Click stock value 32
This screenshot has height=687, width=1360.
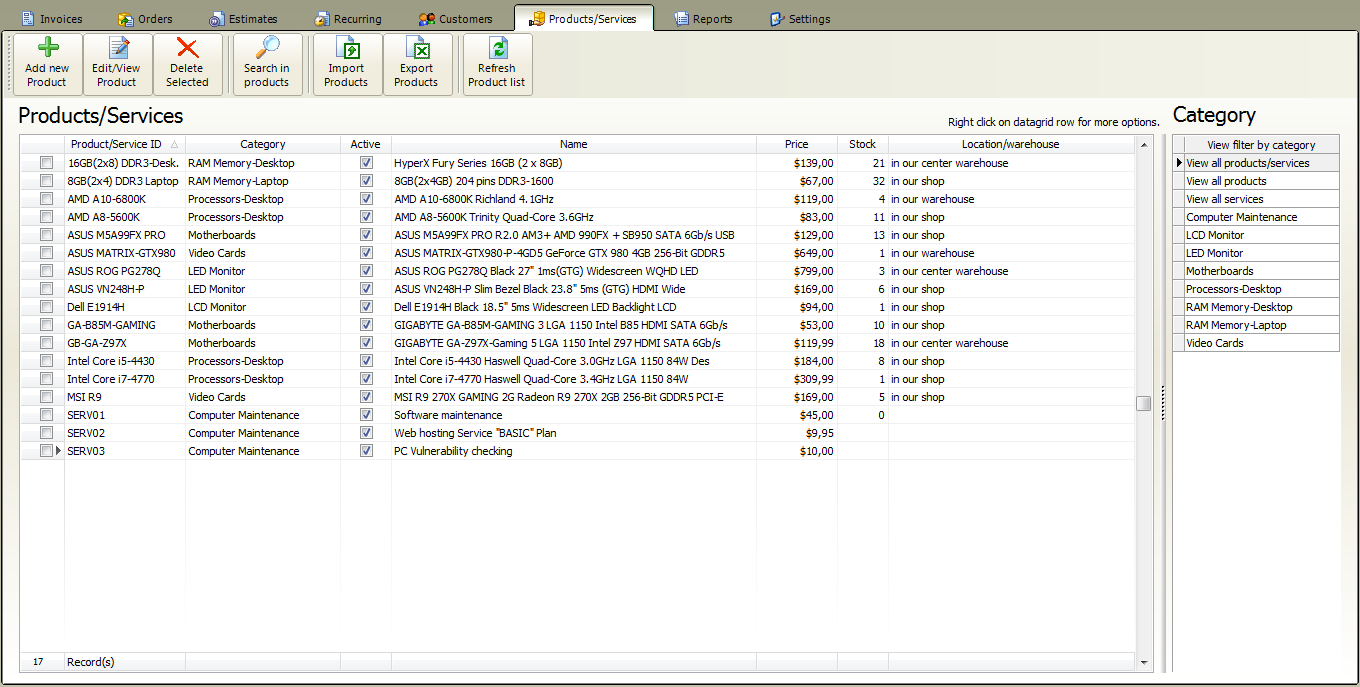(863, 181)
